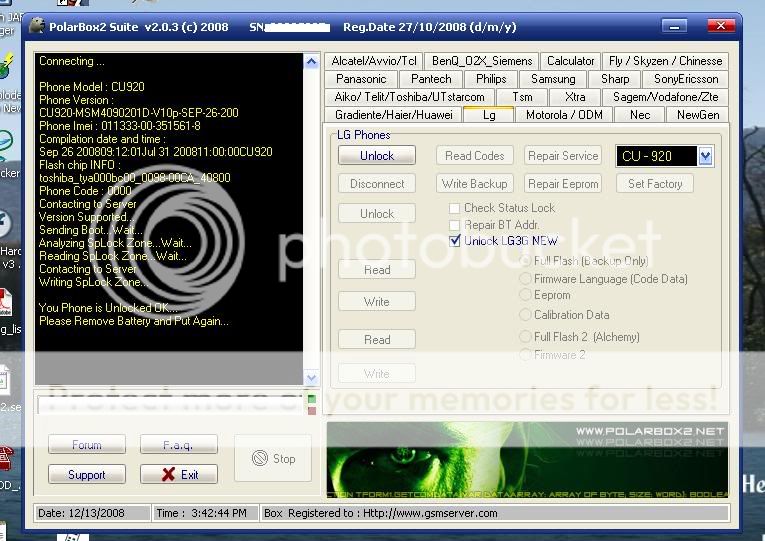765x541 pixels.
Task: Click the Support button
Action: 87,475
